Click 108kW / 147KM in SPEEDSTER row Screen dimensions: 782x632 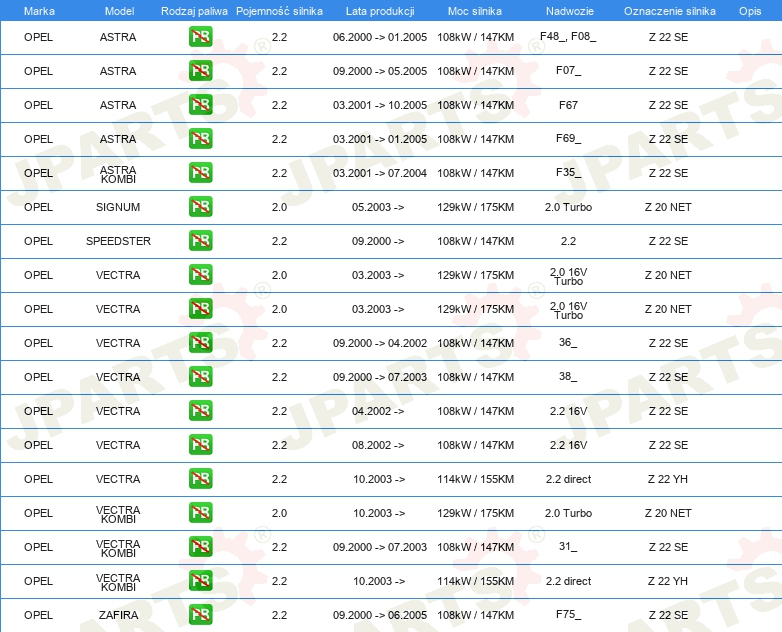tap(475, 241)
